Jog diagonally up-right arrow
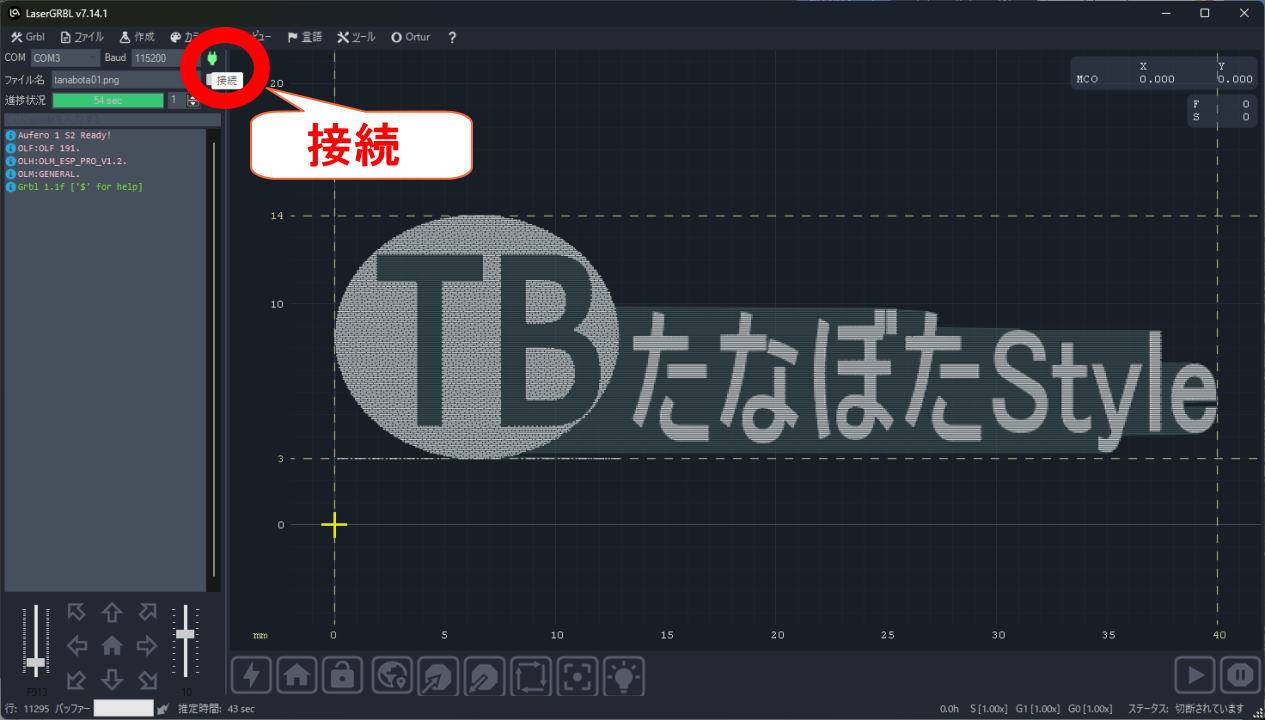 147,612
